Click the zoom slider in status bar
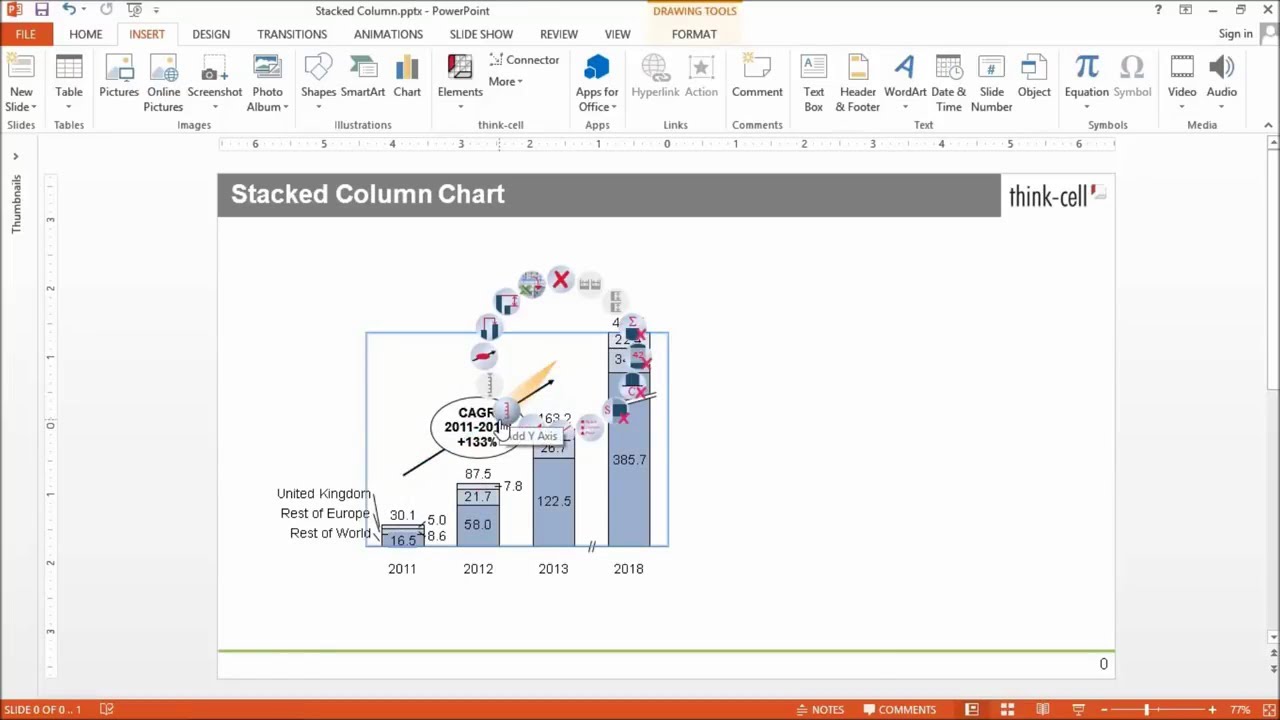The height and width of the screenshot is (720, 1280). tap(1146, 710)
